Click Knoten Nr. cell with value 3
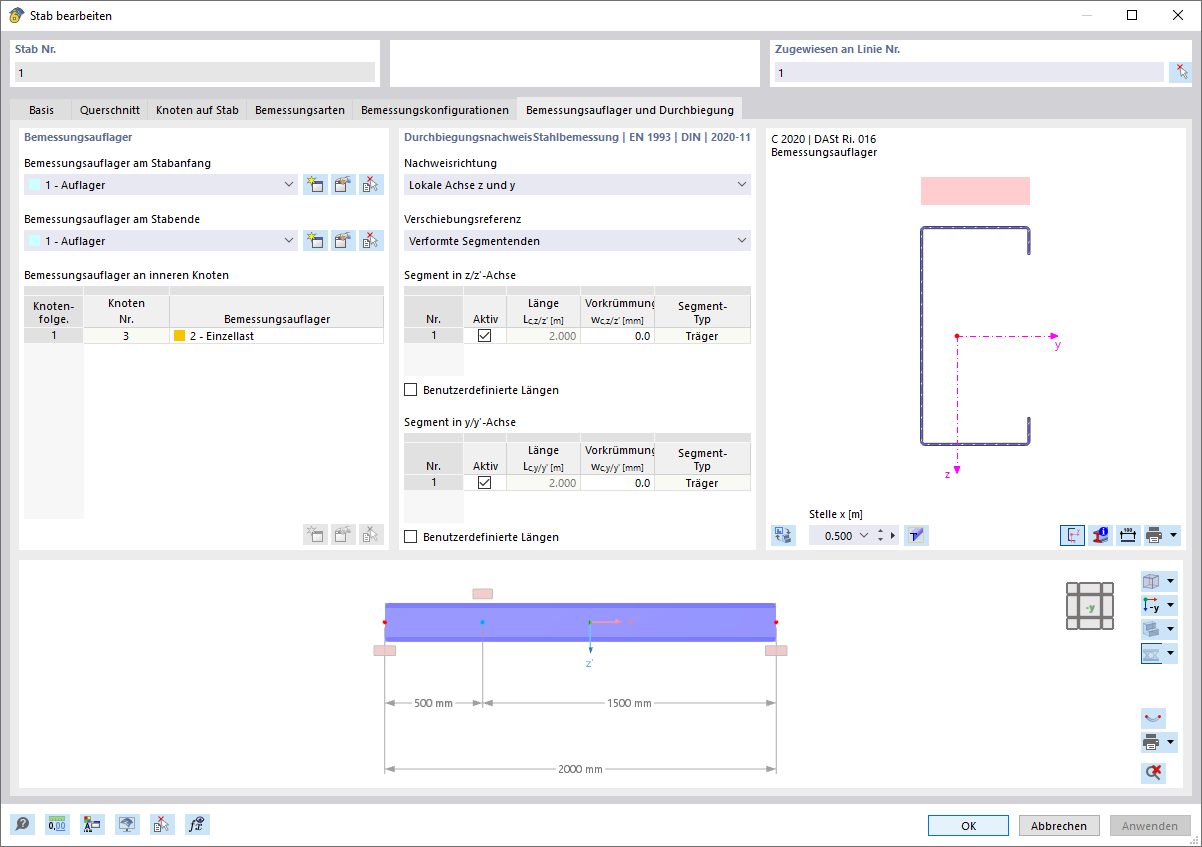The height and width of the screenshot is (847, 1202). point(126,336)
